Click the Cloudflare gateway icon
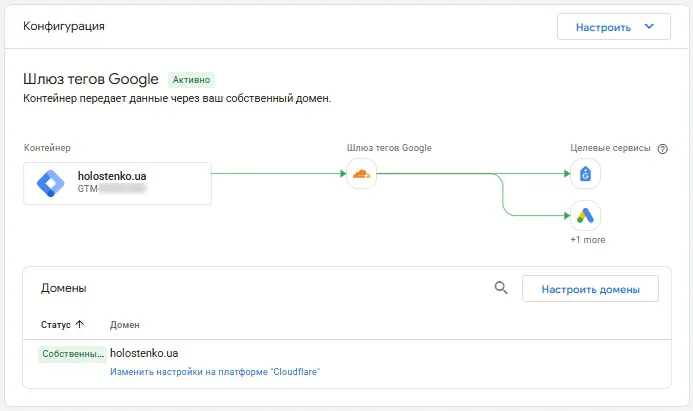 362,174
